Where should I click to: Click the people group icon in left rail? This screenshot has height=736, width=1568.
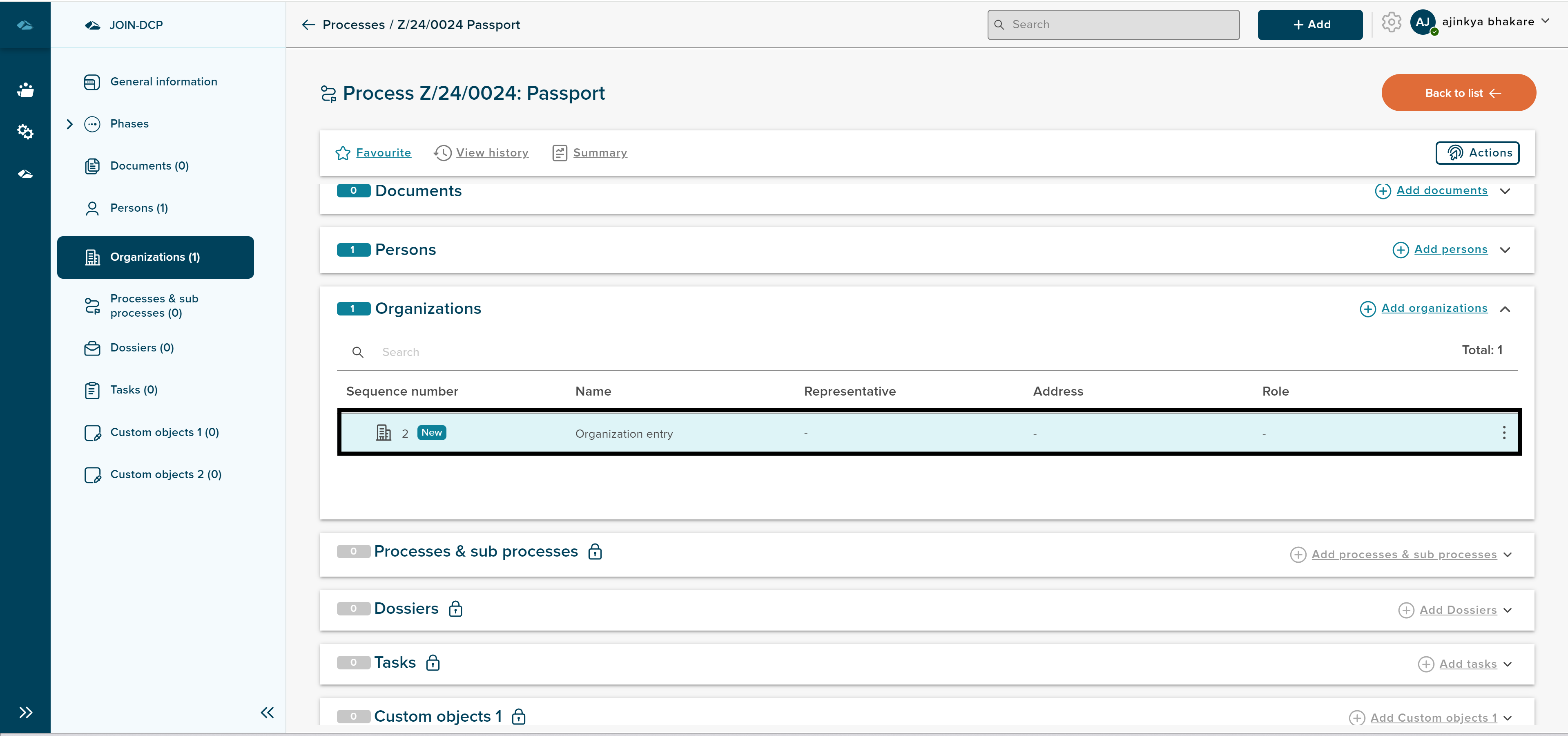(25, 90)
